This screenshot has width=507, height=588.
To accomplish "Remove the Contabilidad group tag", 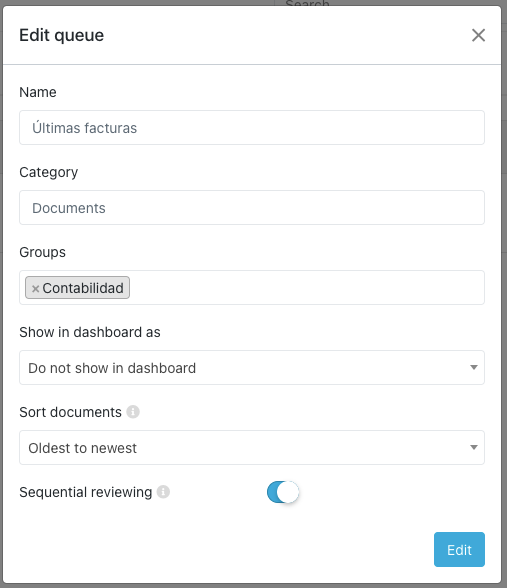I will pyautogui.click(x=35, y=288).
